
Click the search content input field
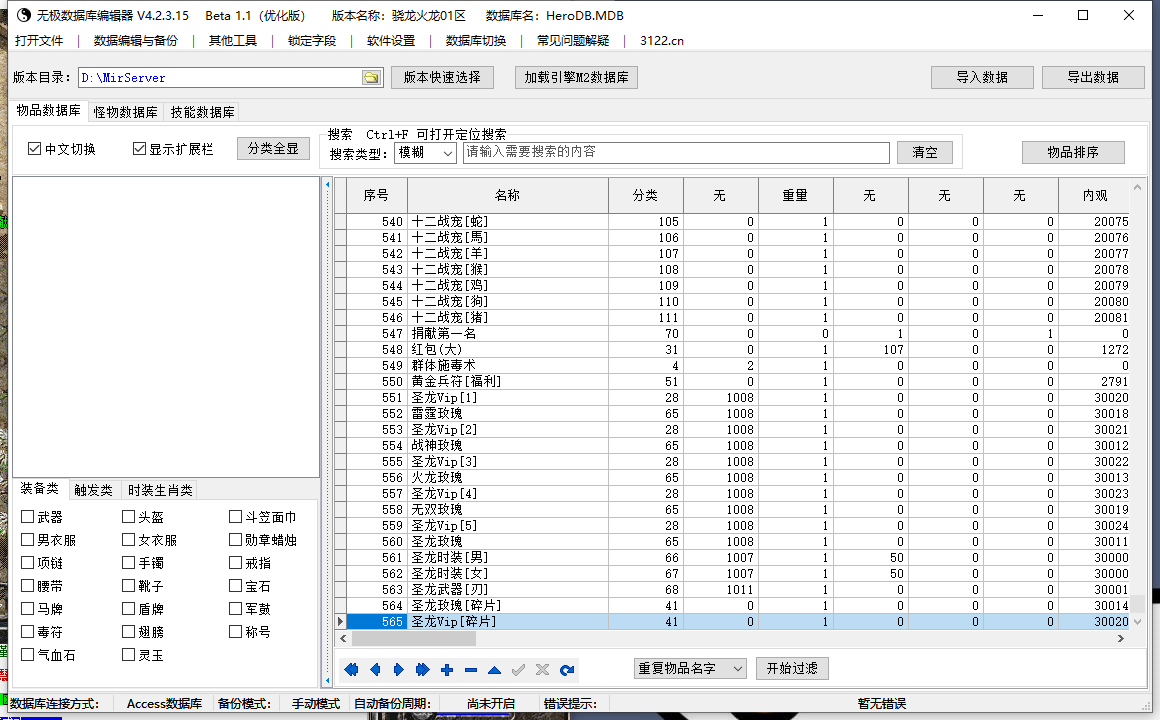tap(676, 152)
